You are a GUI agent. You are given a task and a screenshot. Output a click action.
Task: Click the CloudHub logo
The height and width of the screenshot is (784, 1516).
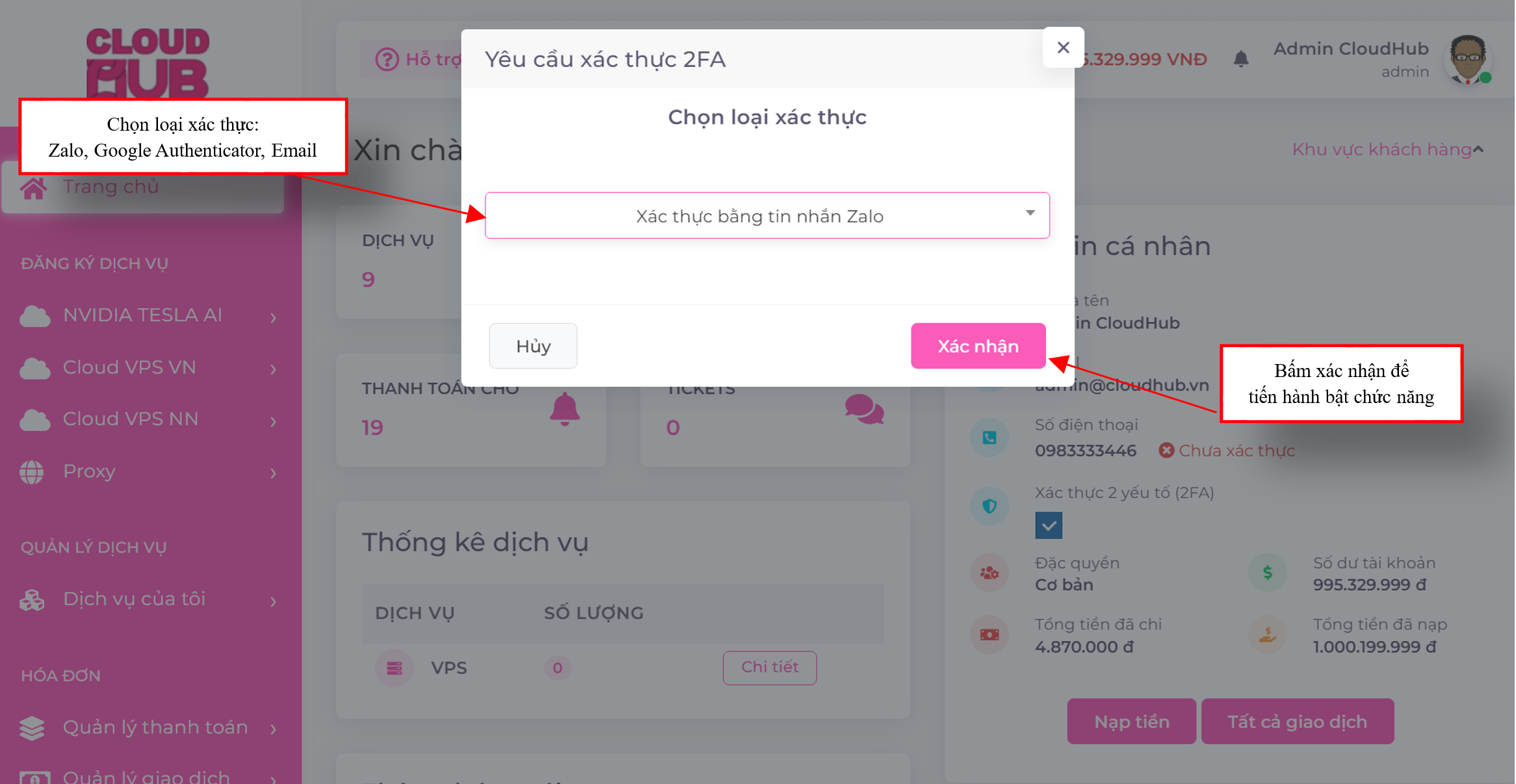148,62
